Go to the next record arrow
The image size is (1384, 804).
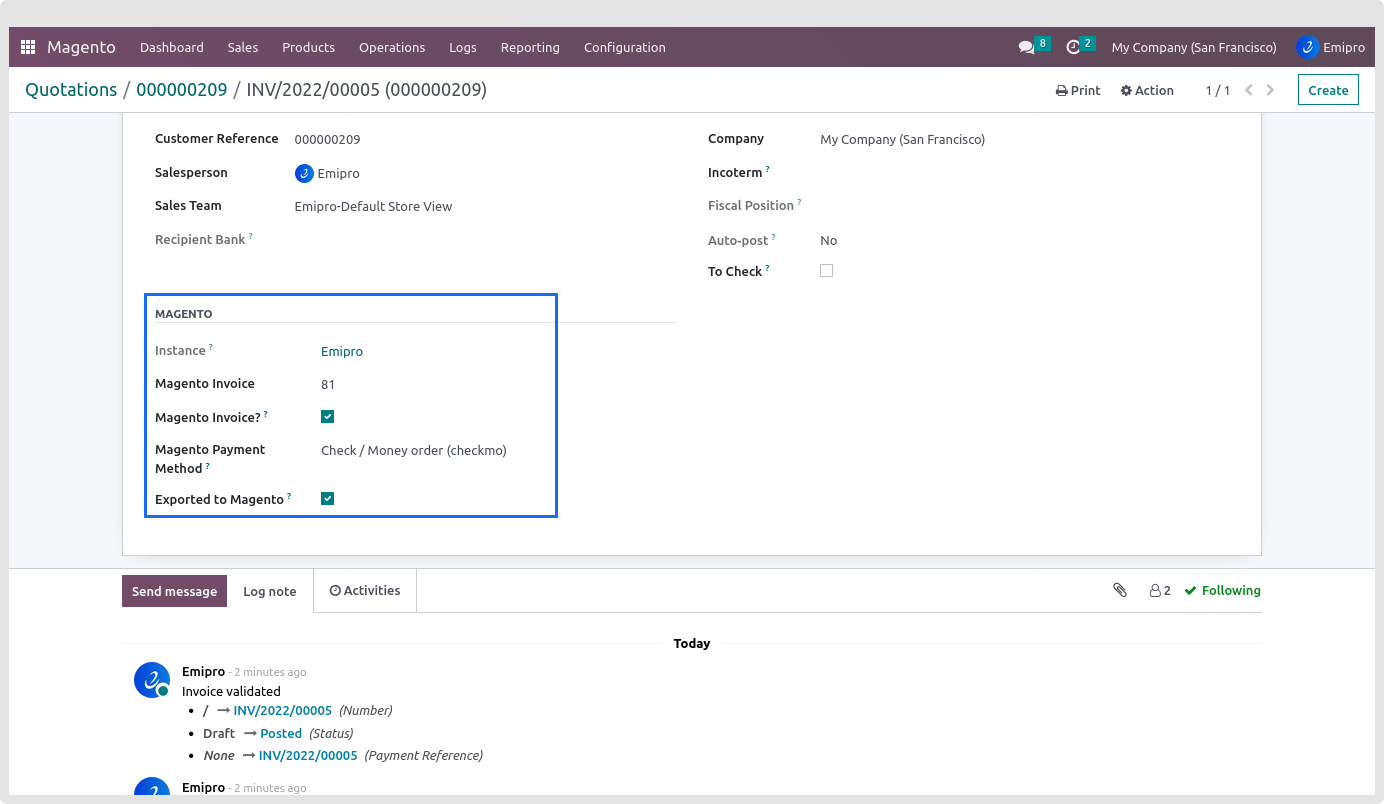pyautogui.click(x=1270, y=90)
